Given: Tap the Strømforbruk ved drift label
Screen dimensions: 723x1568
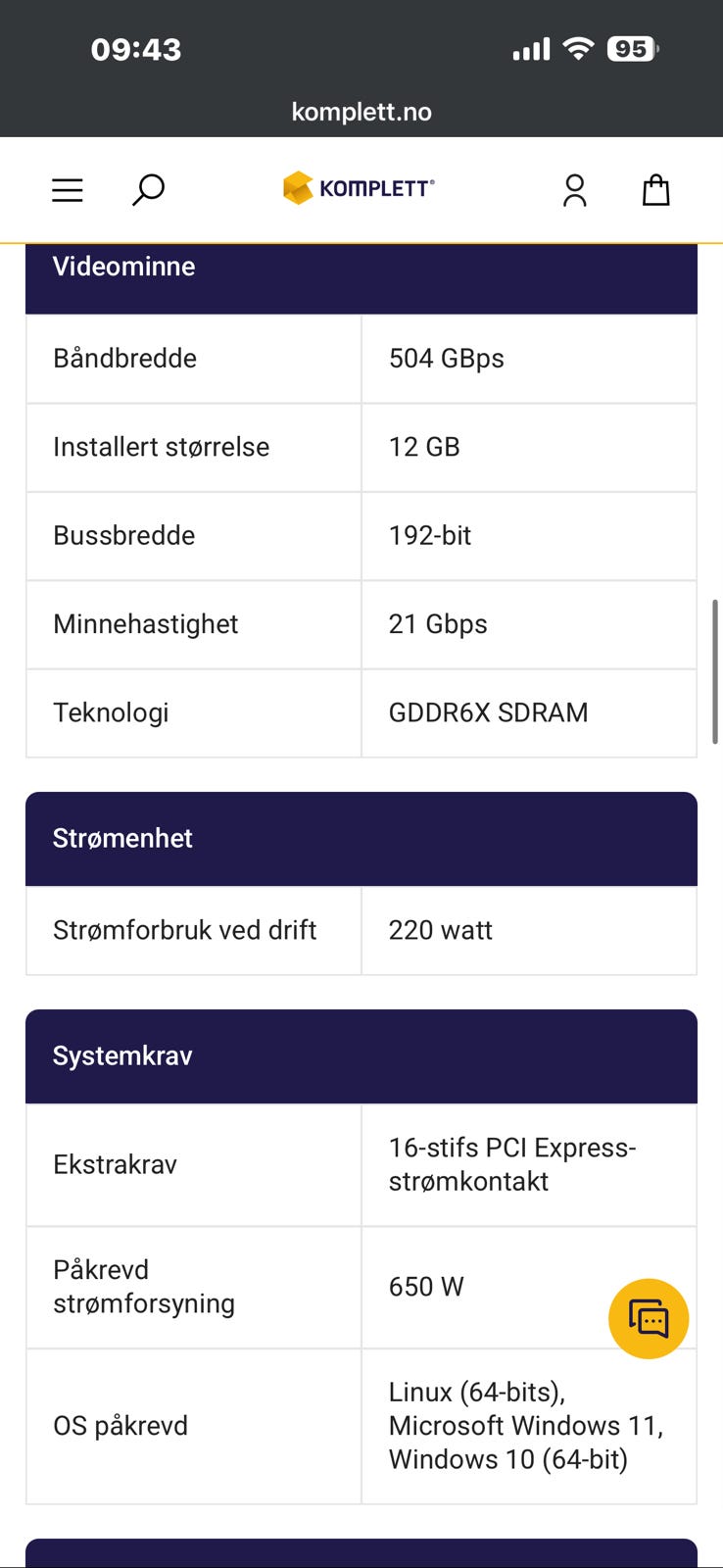Looking at the screenshot, I should click(185, 930).
